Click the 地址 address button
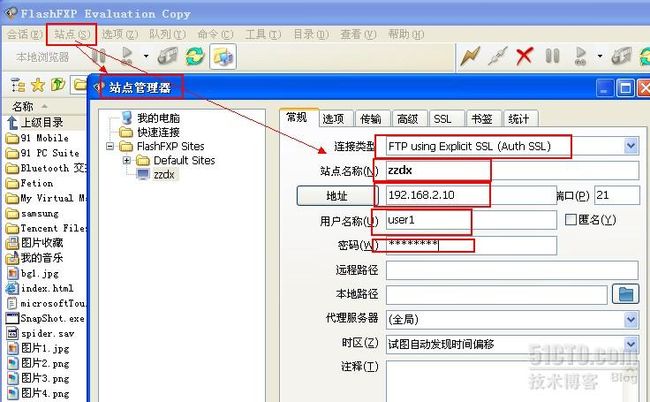The height and width of the screenshot is (402, 650). pos(337,196)
